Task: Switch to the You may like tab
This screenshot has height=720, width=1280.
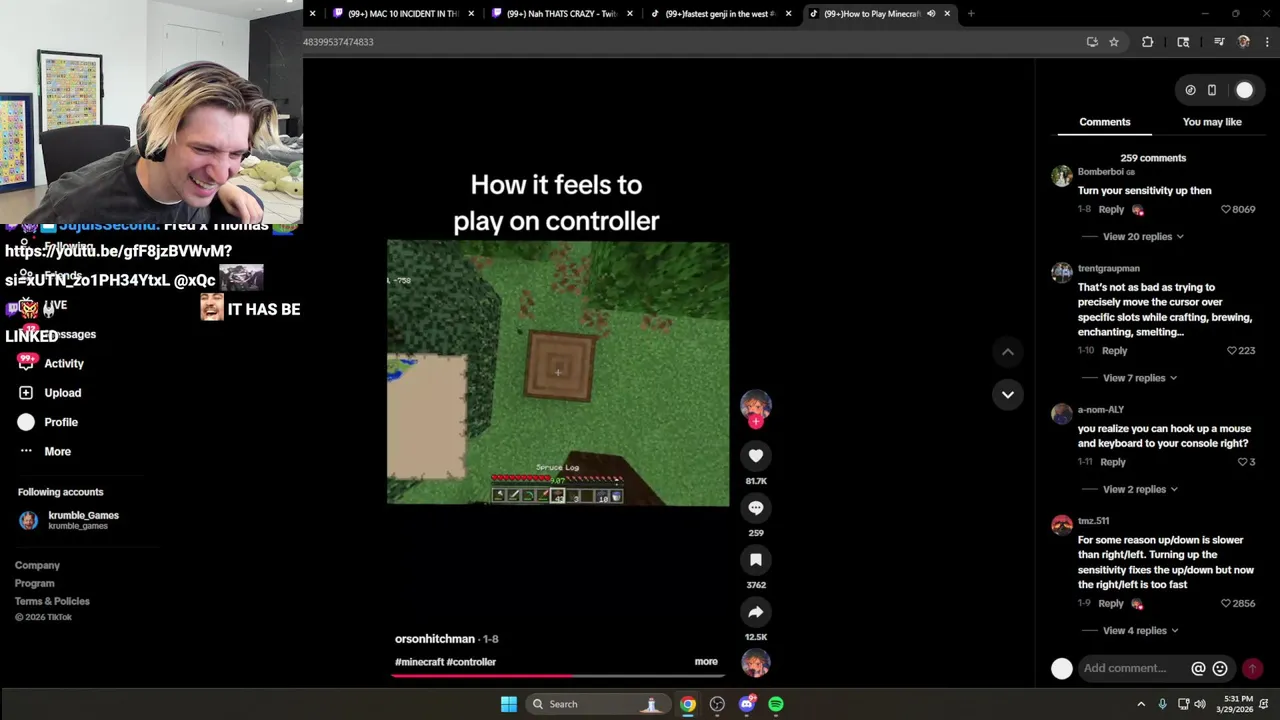Action: (x=1212, y=122)
